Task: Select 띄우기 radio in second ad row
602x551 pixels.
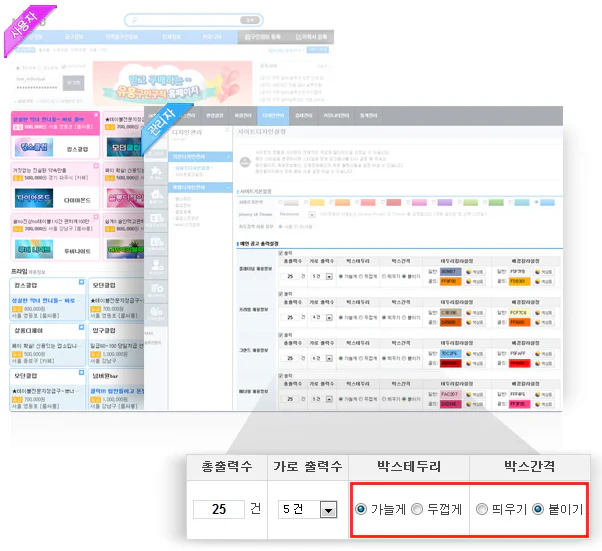Action: [x=384, y=318]
